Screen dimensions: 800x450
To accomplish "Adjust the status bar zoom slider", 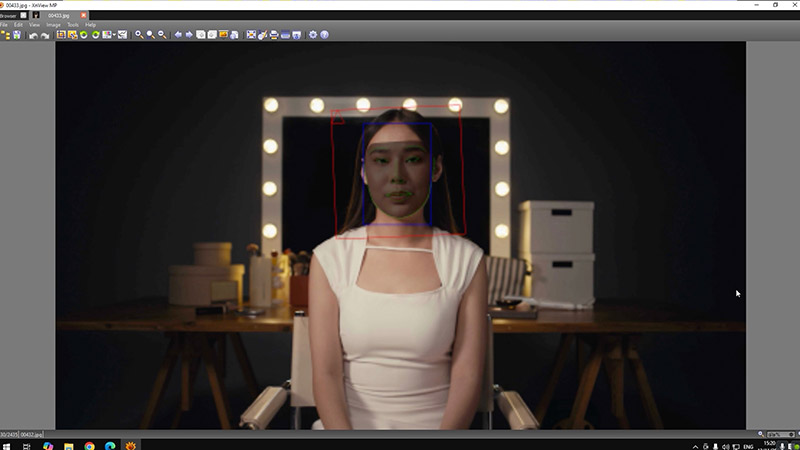I will [x=781, y=434].
